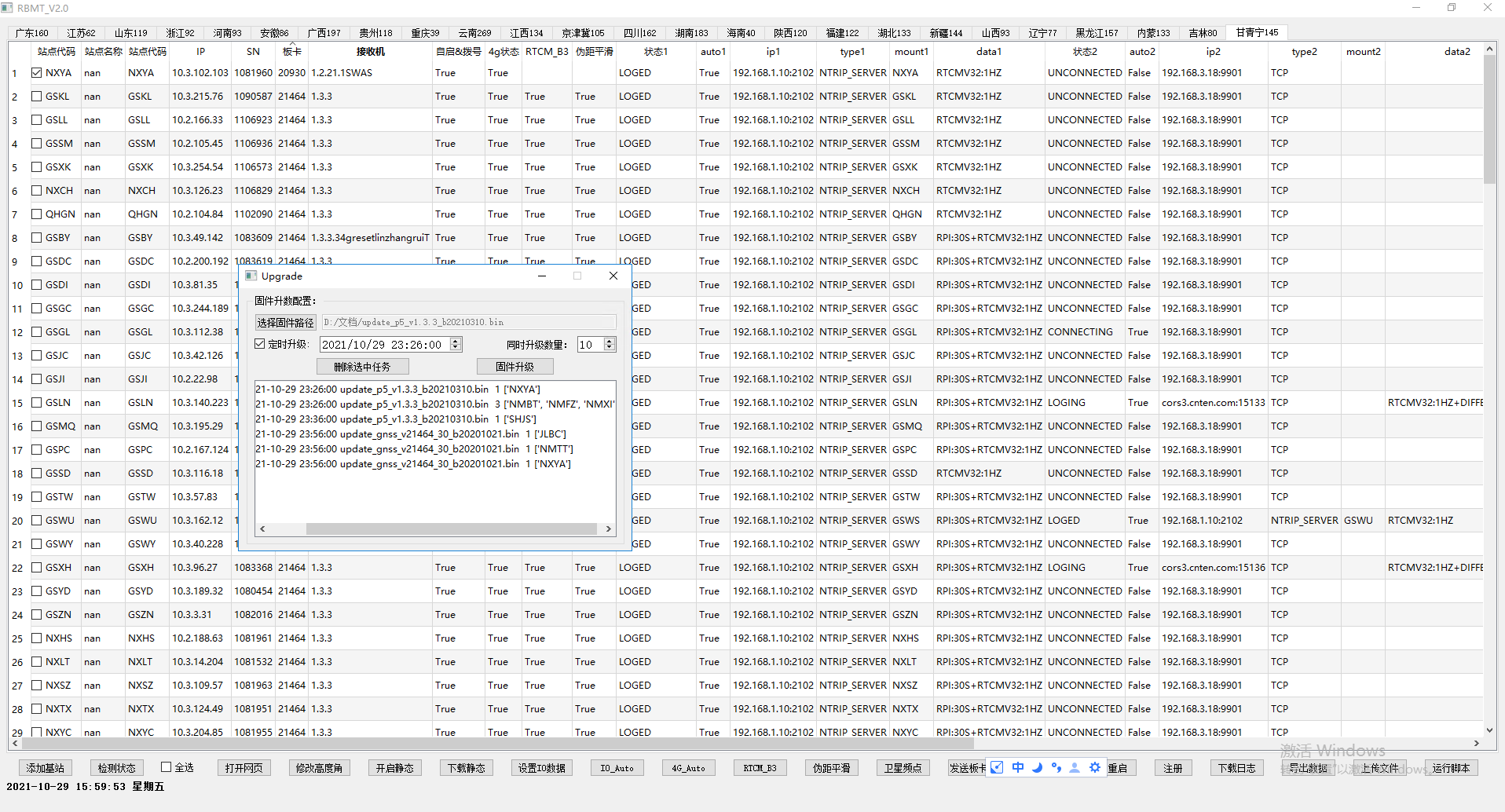Image resolution: width=1505 pixels, height=812 pixels.
Task: Uncheck the NXYA row checkbox
Action: (x=36, y=72)
